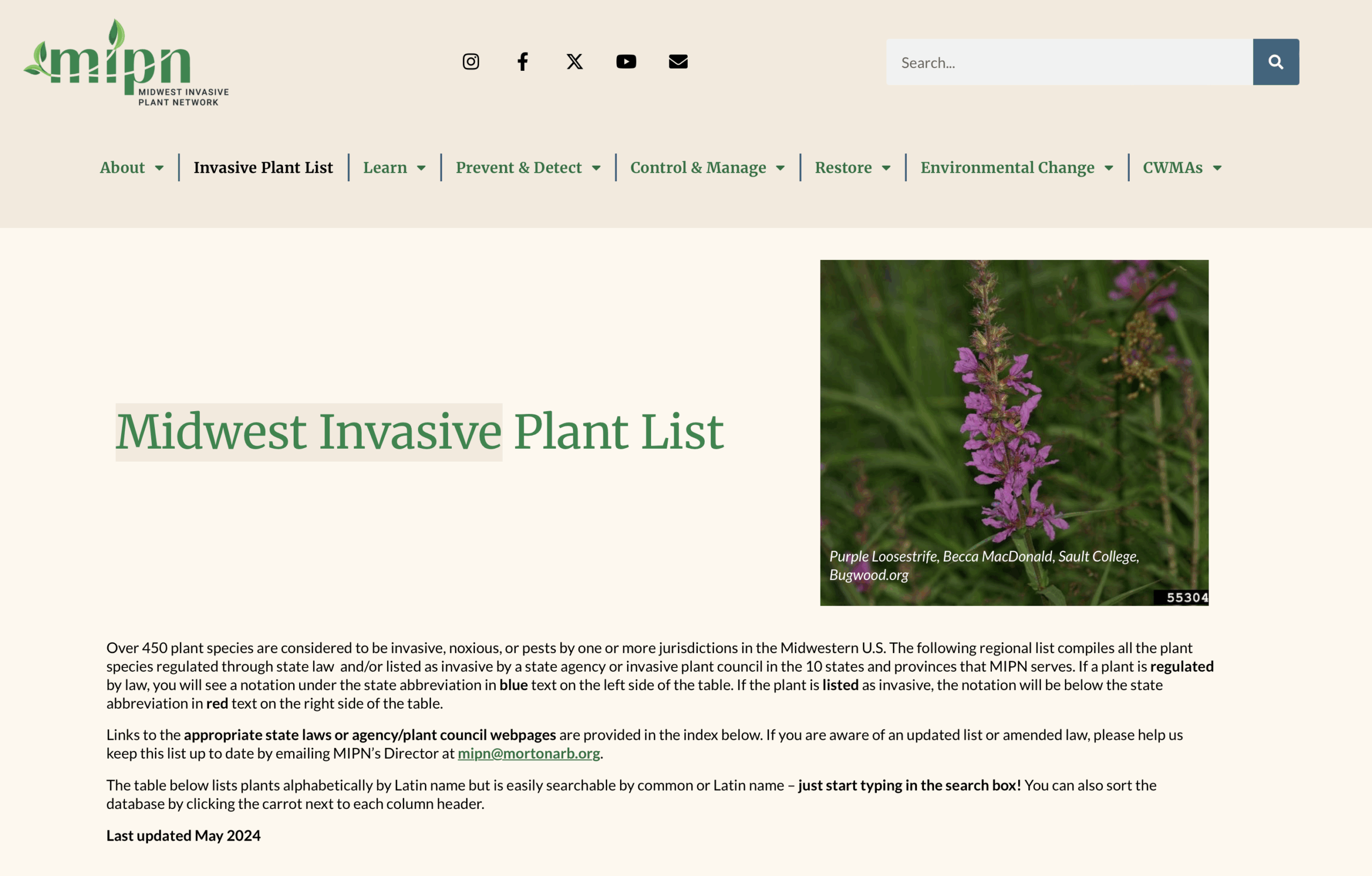Expand the Environmental Change dropdown arrow
The width and height of the screenshot is (1372, 876).
(x=1109, y=168)
